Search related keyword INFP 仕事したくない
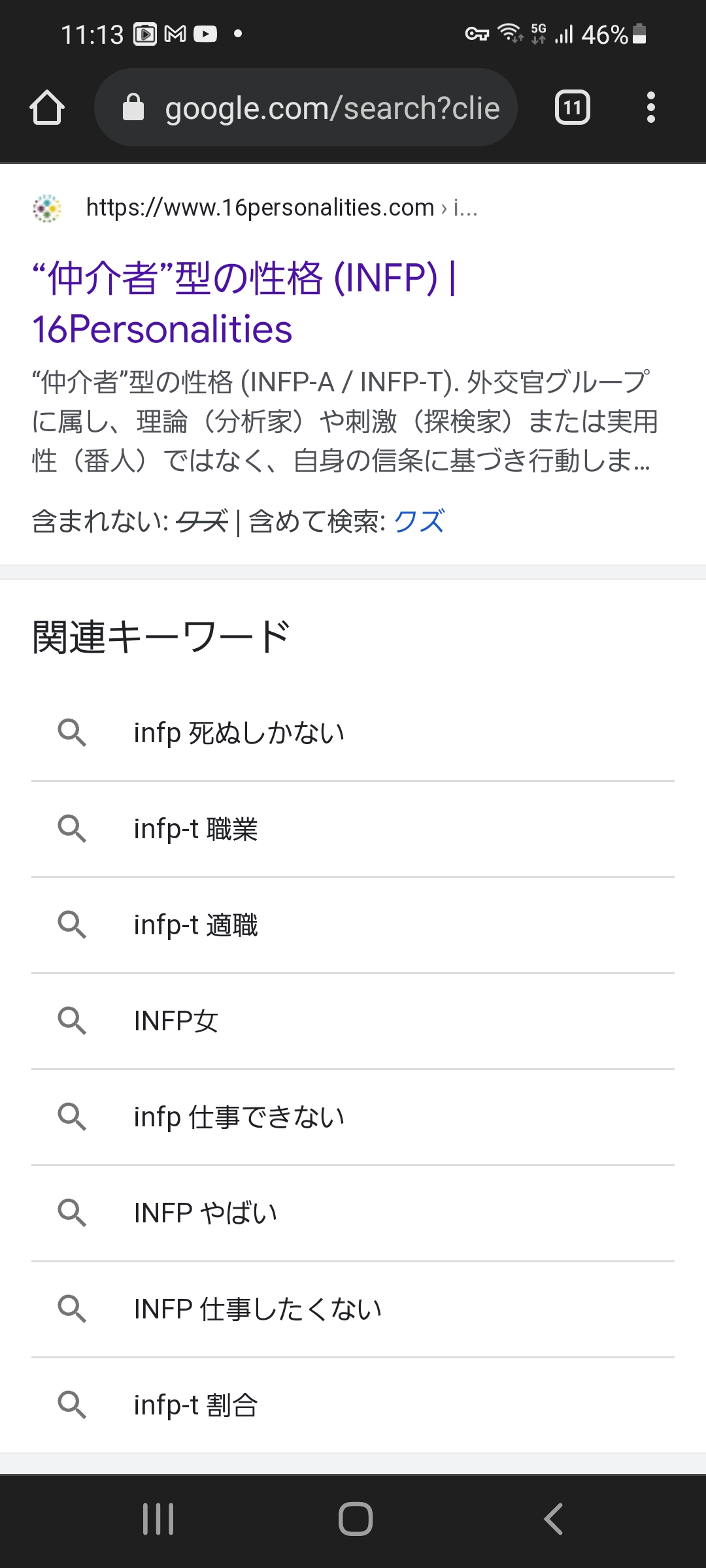Viewport: 706px width, 1568px height. (258, 1309)
